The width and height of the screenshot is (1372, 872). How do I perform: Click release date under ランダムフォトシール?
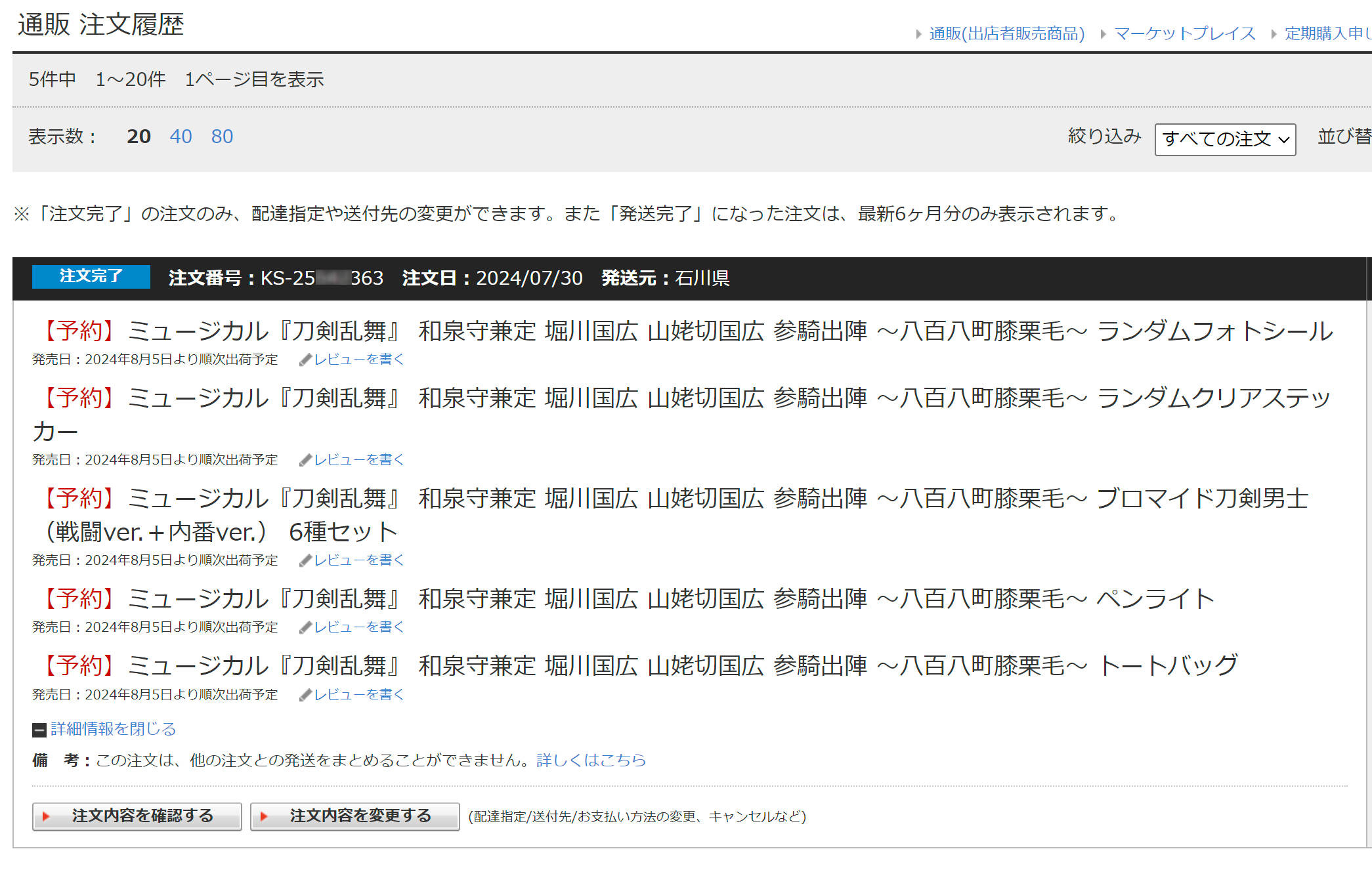pos(155,360)
